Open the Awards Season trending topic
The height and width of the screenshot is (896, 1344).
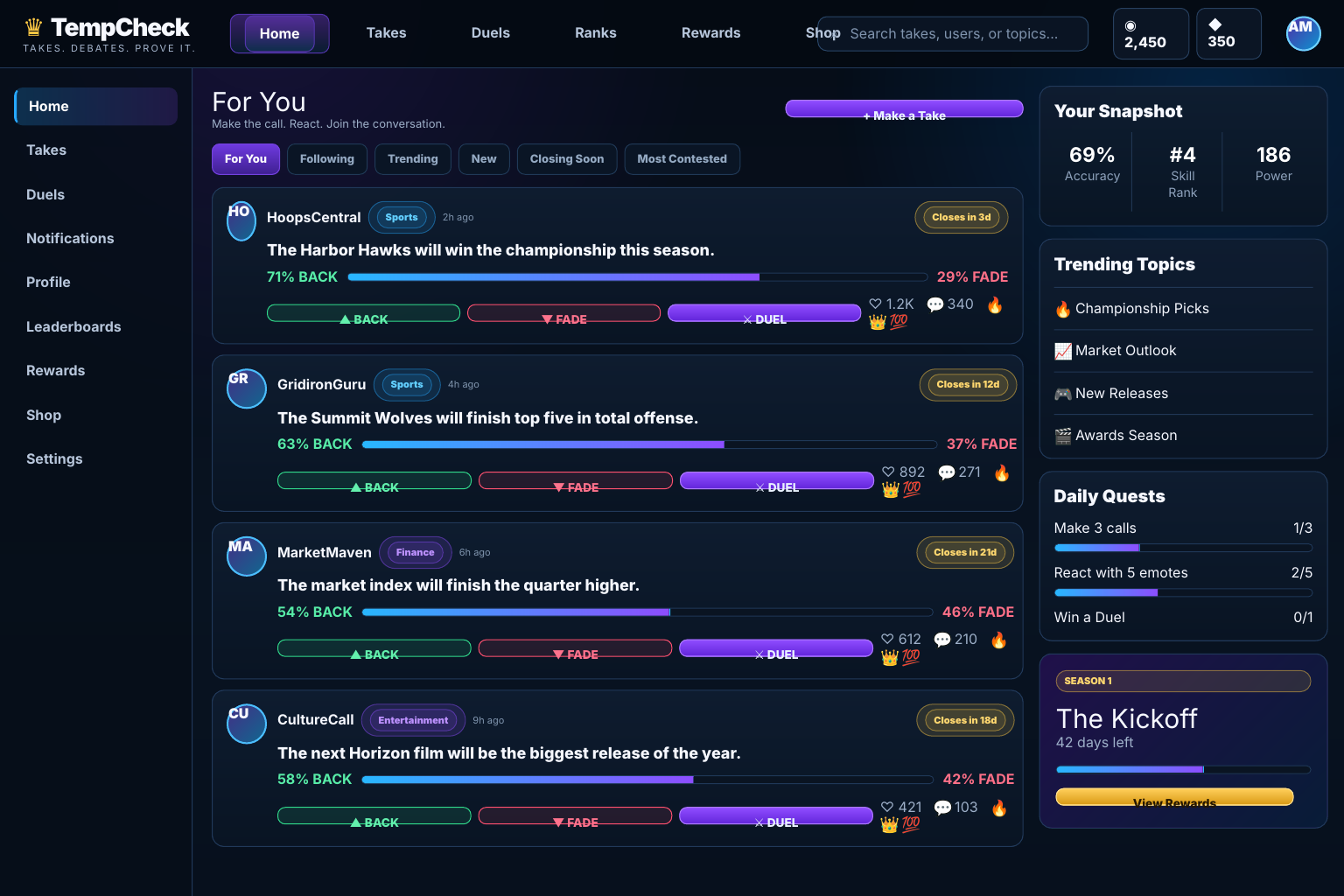[x=1183, y=436]
